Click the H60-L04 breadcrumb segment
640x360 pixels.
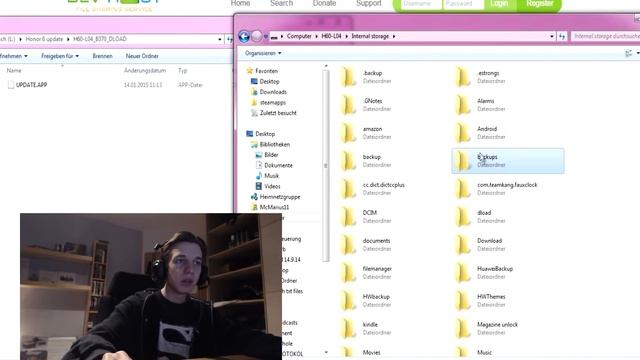(x=331, y=36)
